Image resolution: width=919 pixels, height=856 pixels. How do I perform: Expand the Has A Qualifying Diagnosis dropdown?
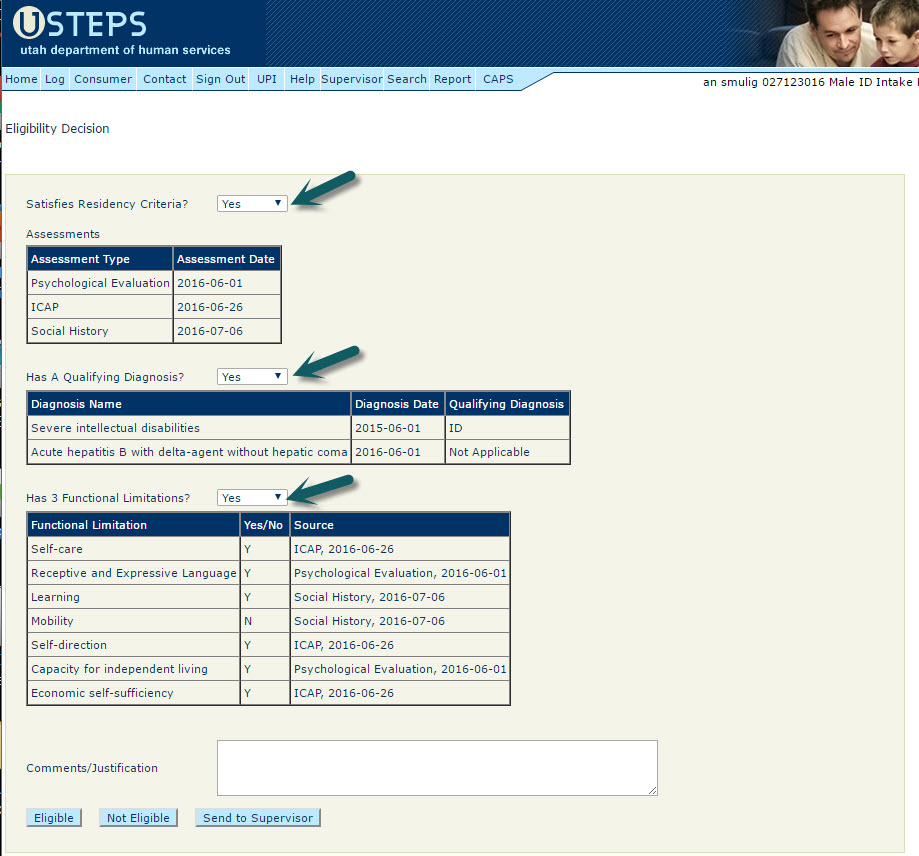point(252,377)
